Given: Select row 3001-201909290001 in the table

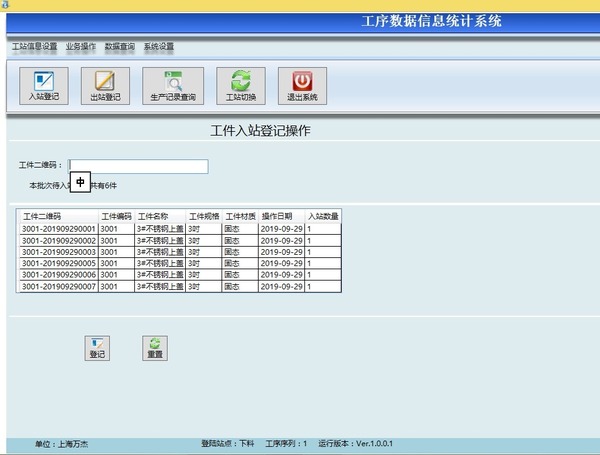Looking at the screenshot, I should 58,229.
